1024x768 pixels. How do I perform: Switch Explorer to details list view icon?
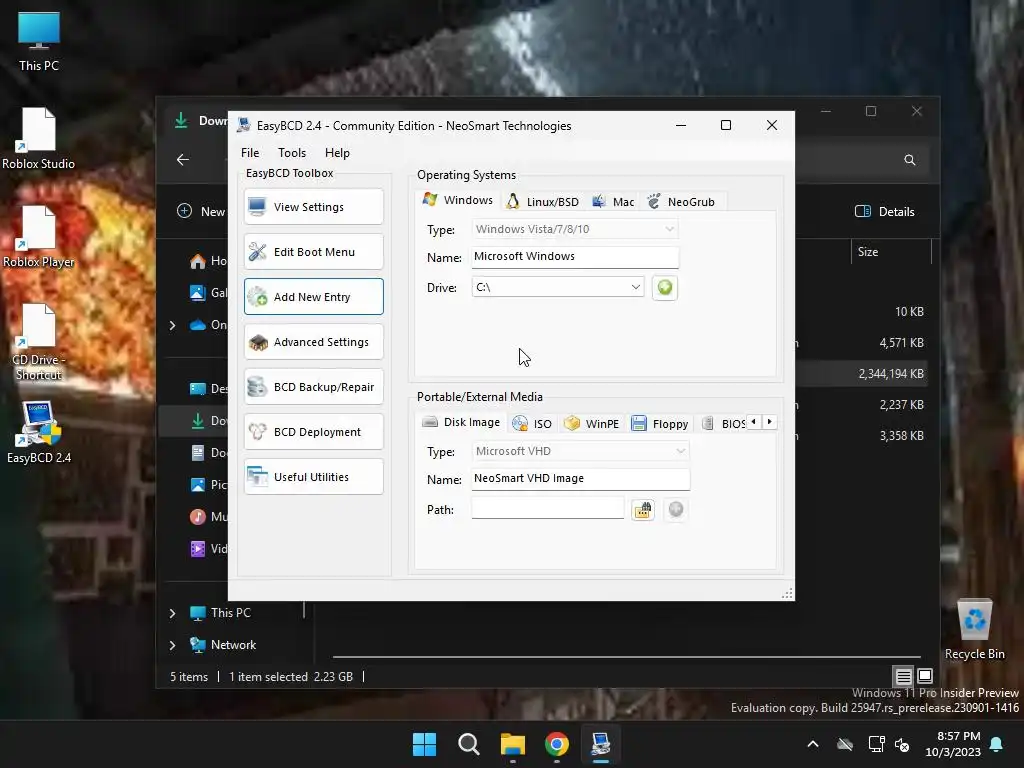903,677
